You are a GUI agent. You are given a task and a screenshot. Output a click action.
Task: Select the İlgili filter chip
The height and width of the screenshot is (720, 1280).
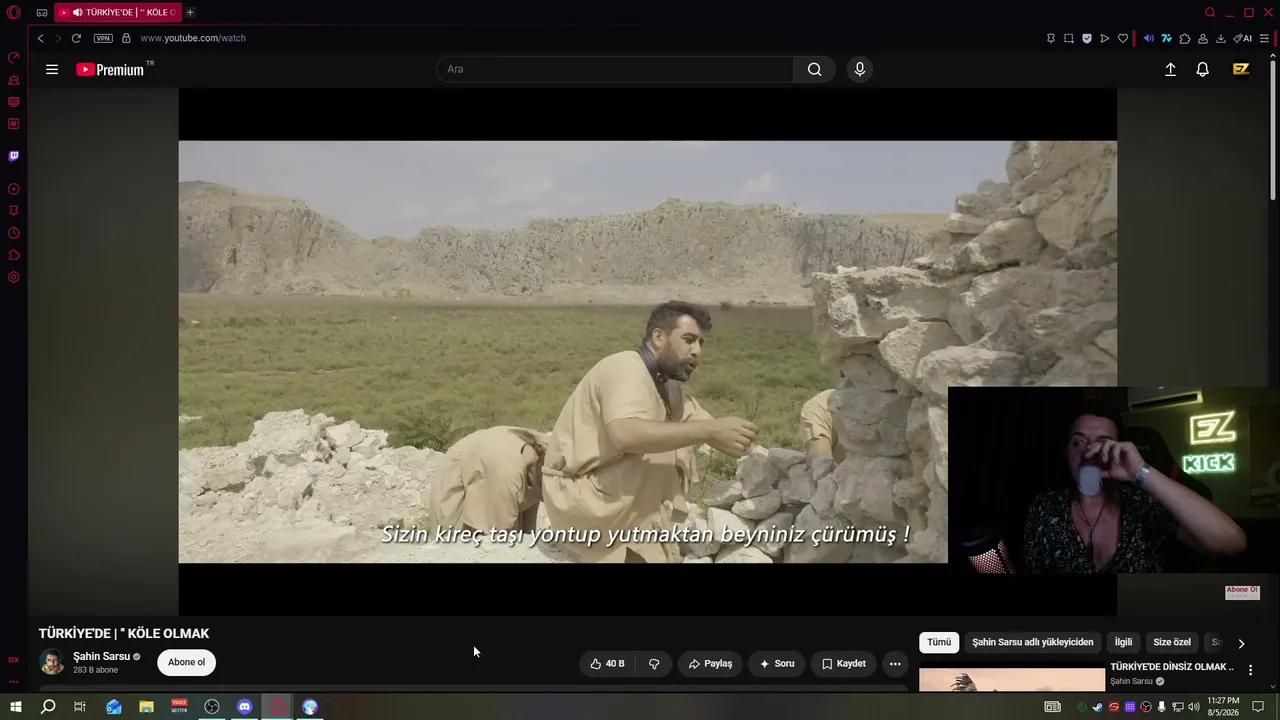click(1124, 642)
